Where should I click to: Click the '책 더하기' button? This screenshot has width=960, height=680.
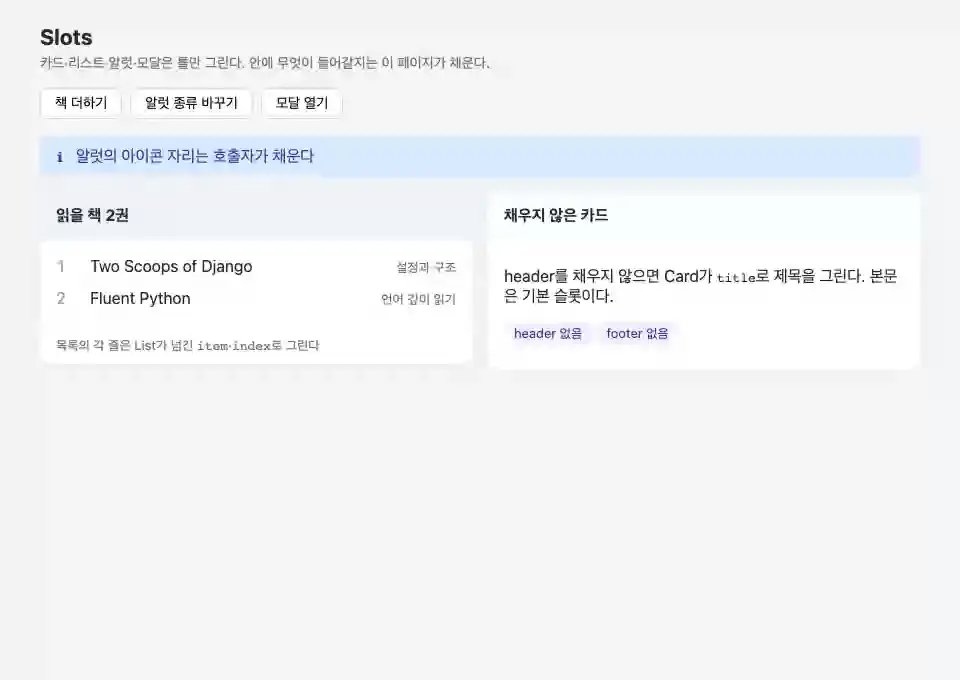[81, 103]
